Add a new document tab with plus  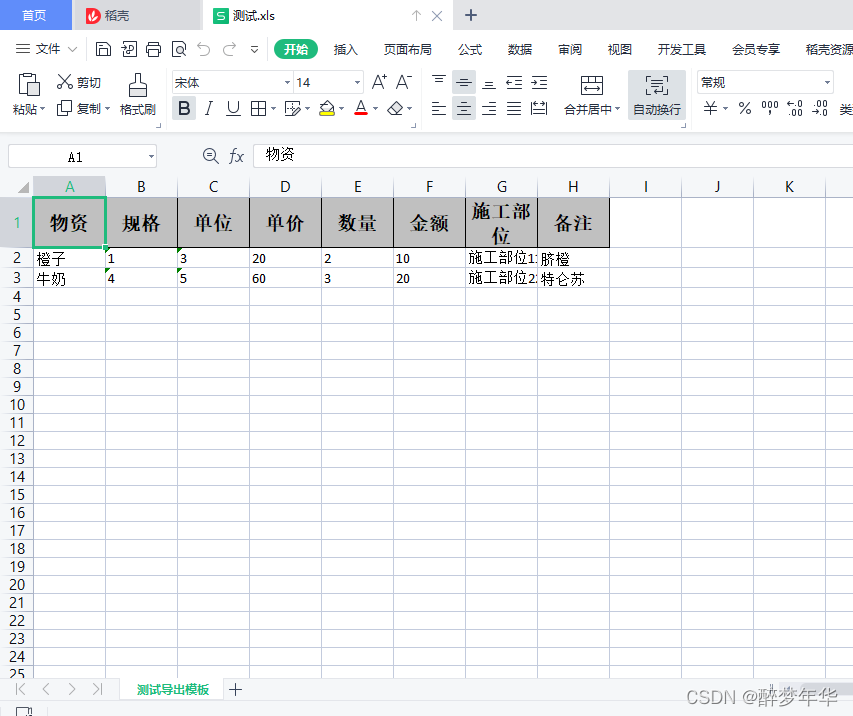(x=471, y=15)
